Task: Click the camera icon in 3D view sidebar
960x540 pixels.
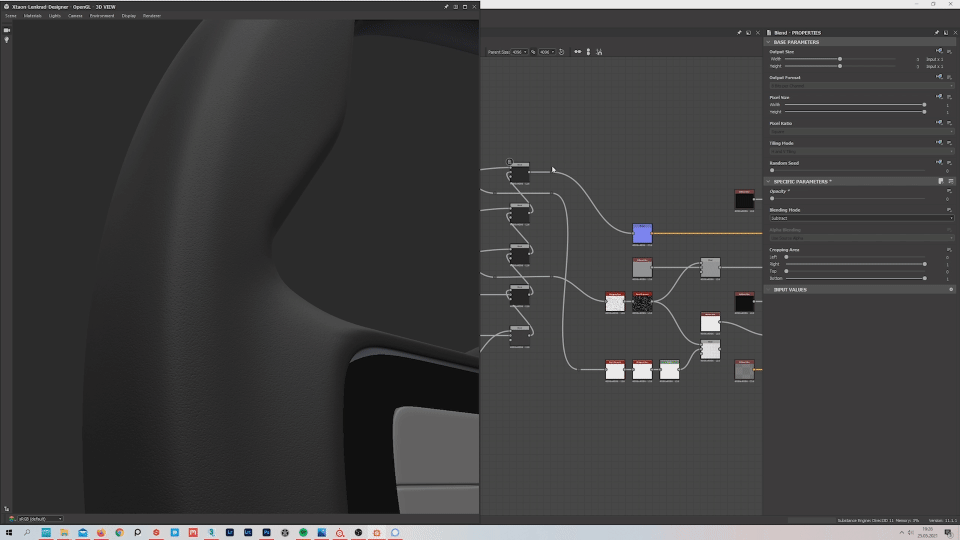Action: pyautogui.click(x=7, y=30)
